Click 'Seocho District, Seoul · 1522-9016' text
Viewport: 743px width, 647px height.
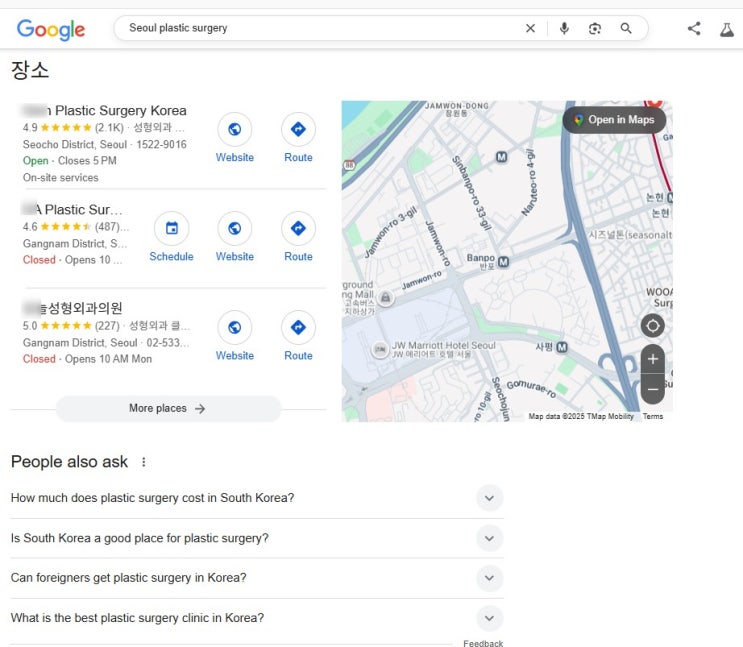[x=105, y=145]
